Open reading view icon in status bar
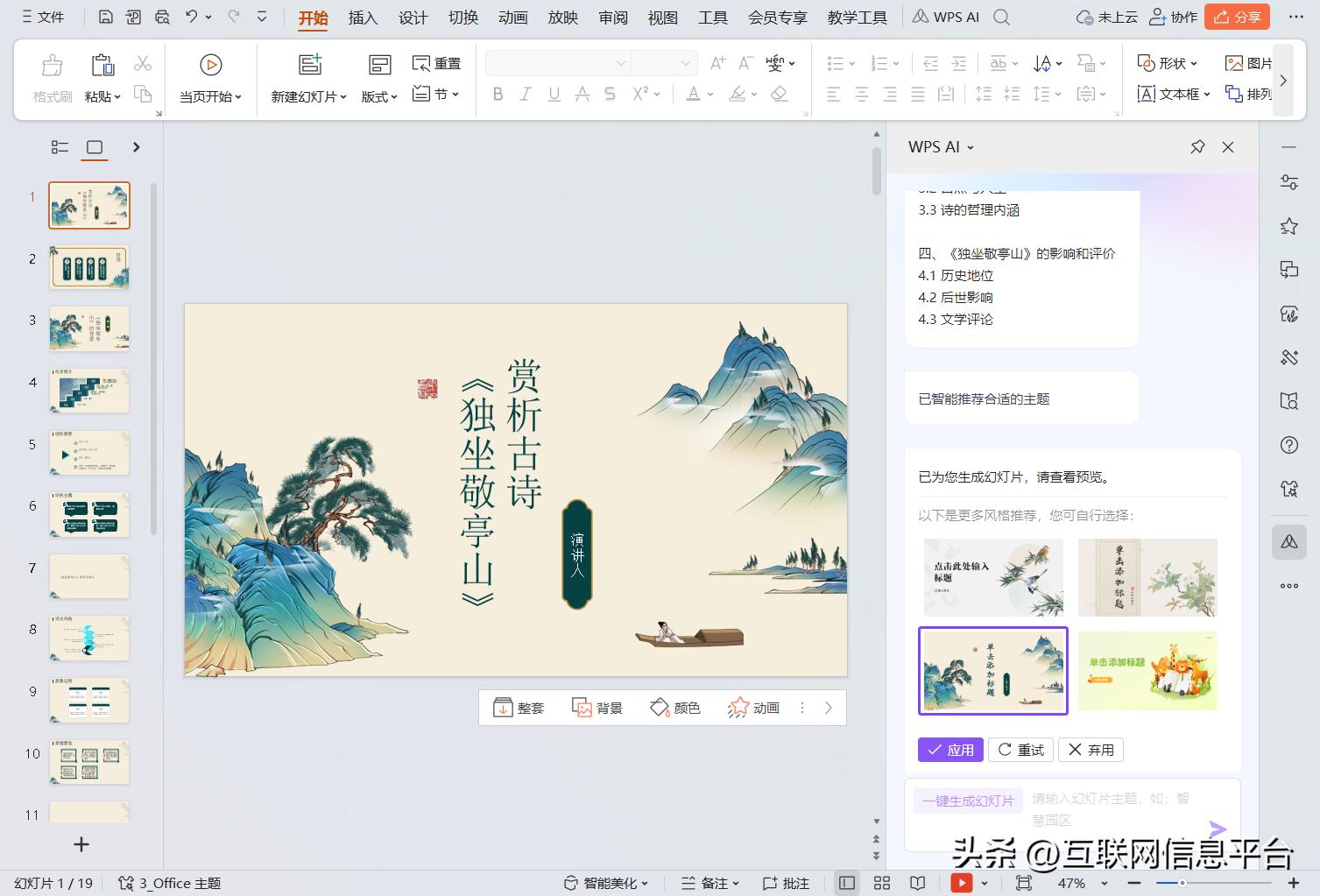The width and height of the screenshot is (1320, 896). pos(916,883)
